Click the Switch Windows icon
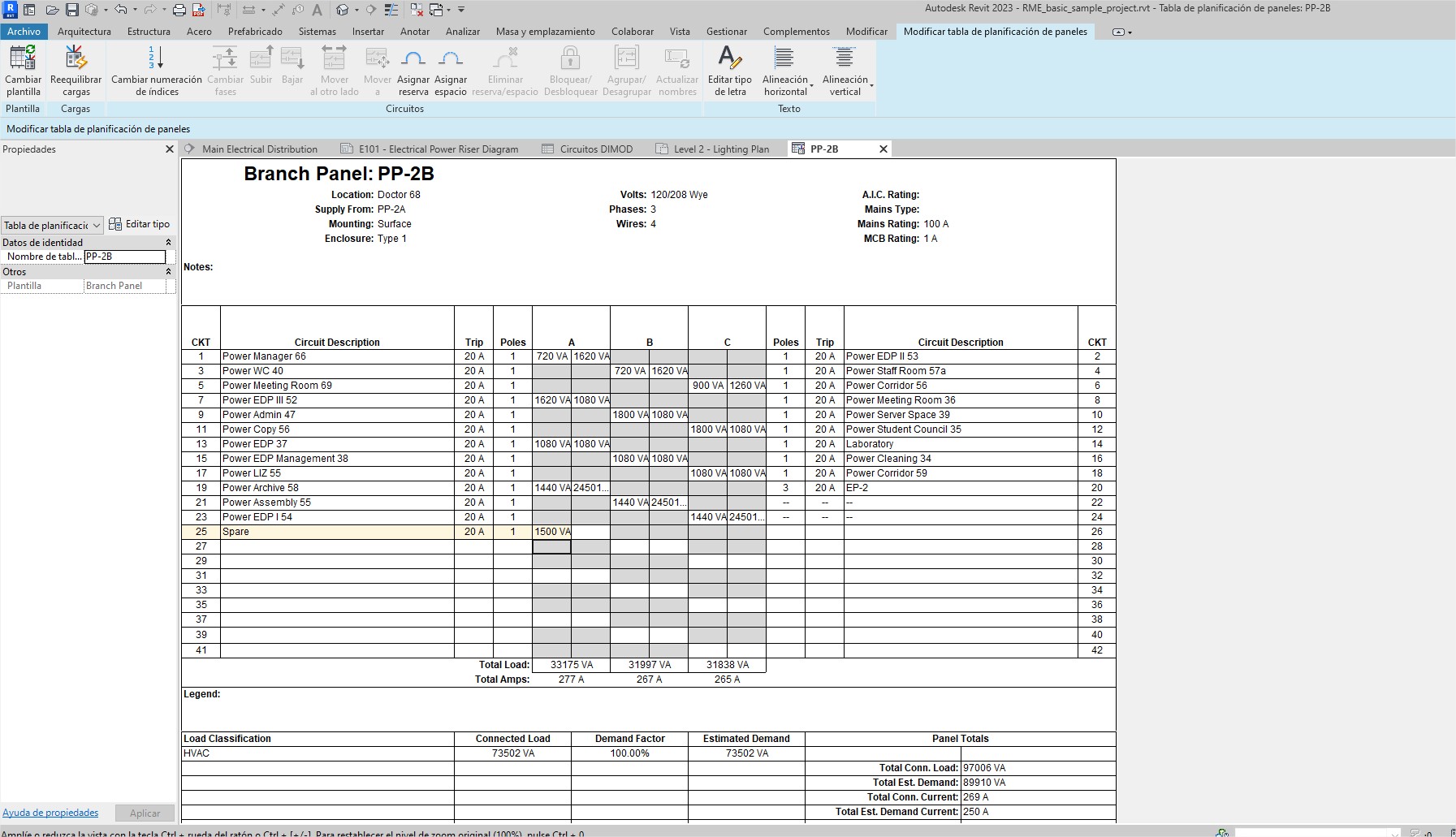This screenshot has width=1456, height=837. [x=436, y=10]
